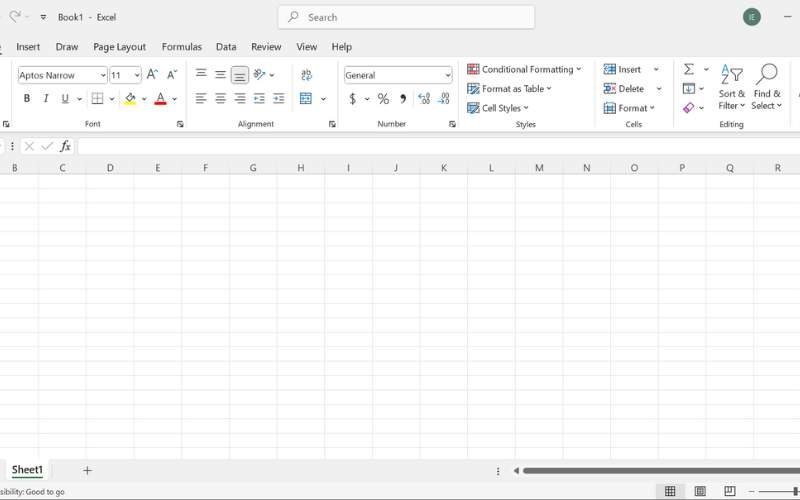800x500 pixels.
Task: Apply Comma Style to cells
Action: click(x=403, y=99)
